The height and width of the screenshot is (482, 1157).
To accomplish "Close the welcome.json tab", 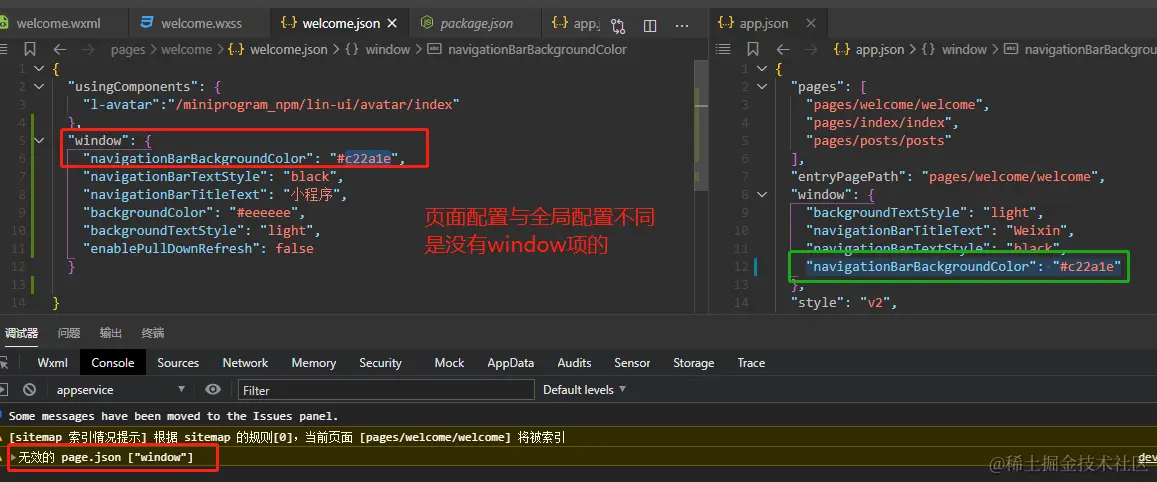I will 393,24.
